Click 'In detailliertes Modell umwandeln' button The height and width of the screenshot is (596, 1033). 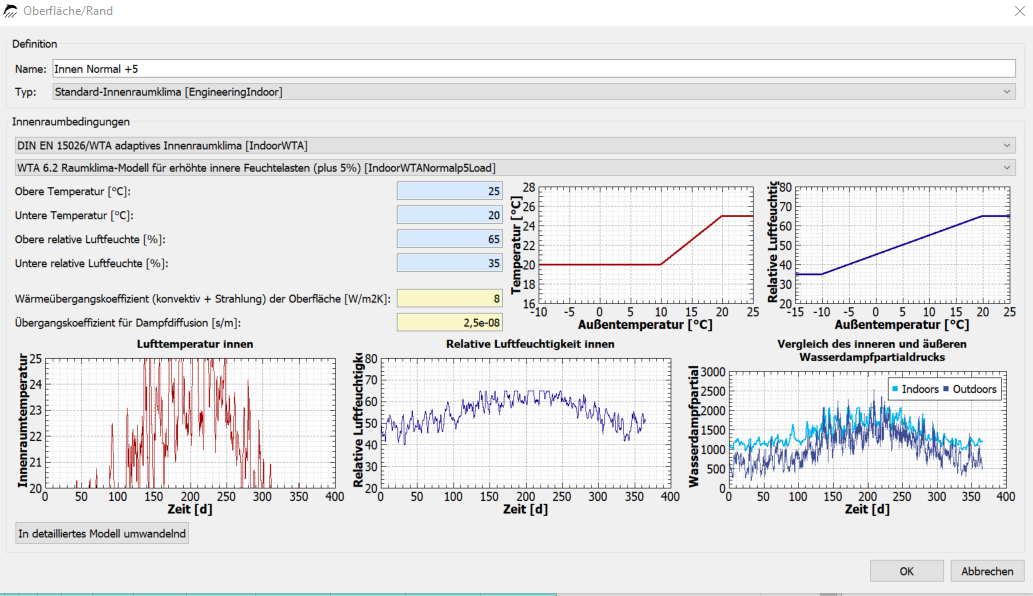(102, 533)
